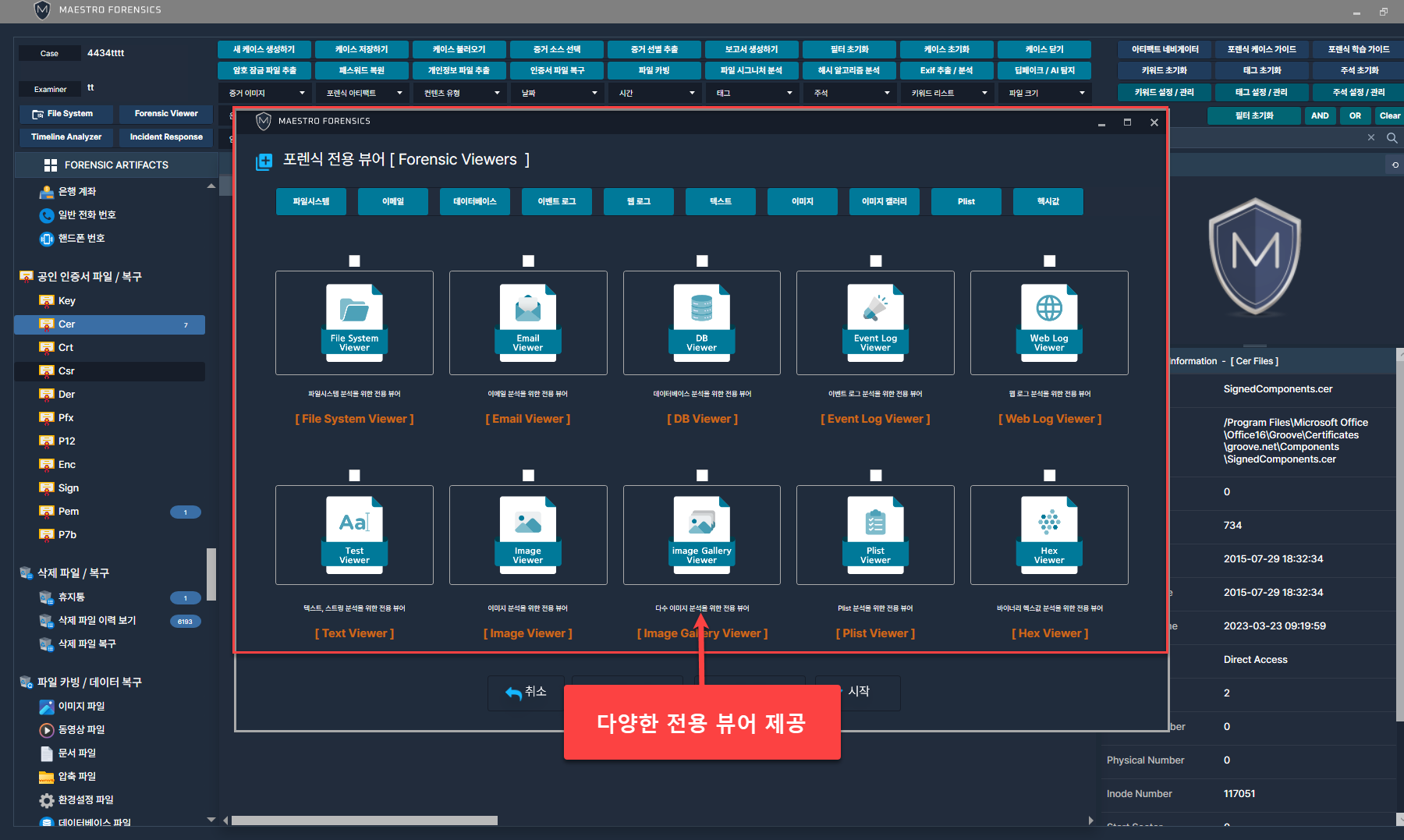
Task: Tick the checkbox above DB Viewer
Action: 702,261
